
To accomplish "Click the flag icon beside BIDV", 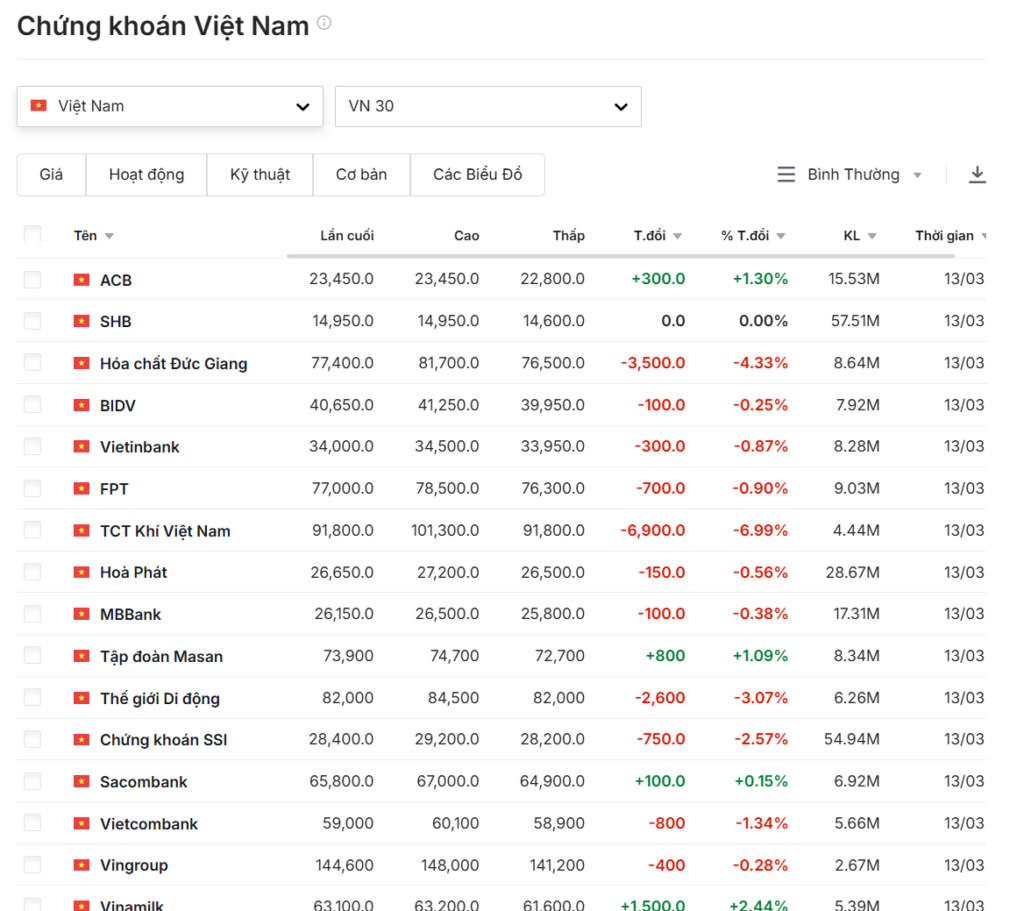I will tap(82, 406).
